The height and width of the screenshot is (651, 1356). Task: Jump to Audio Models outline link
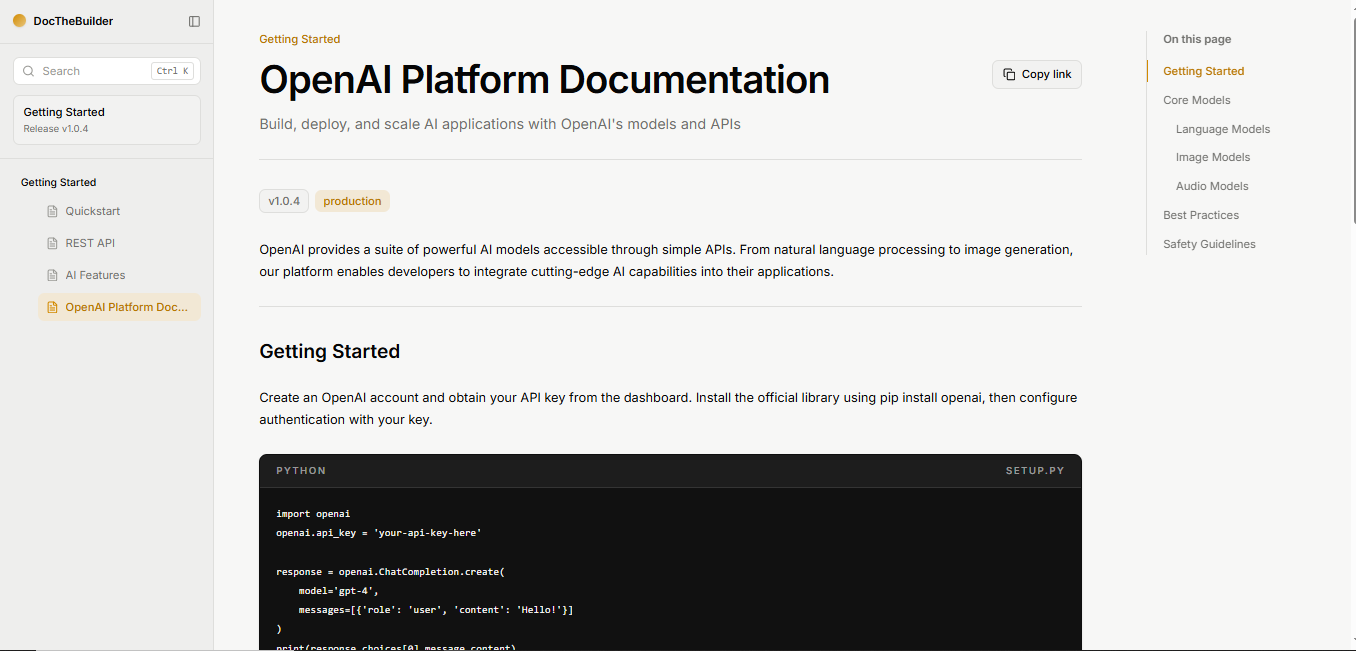point(1212,186)
